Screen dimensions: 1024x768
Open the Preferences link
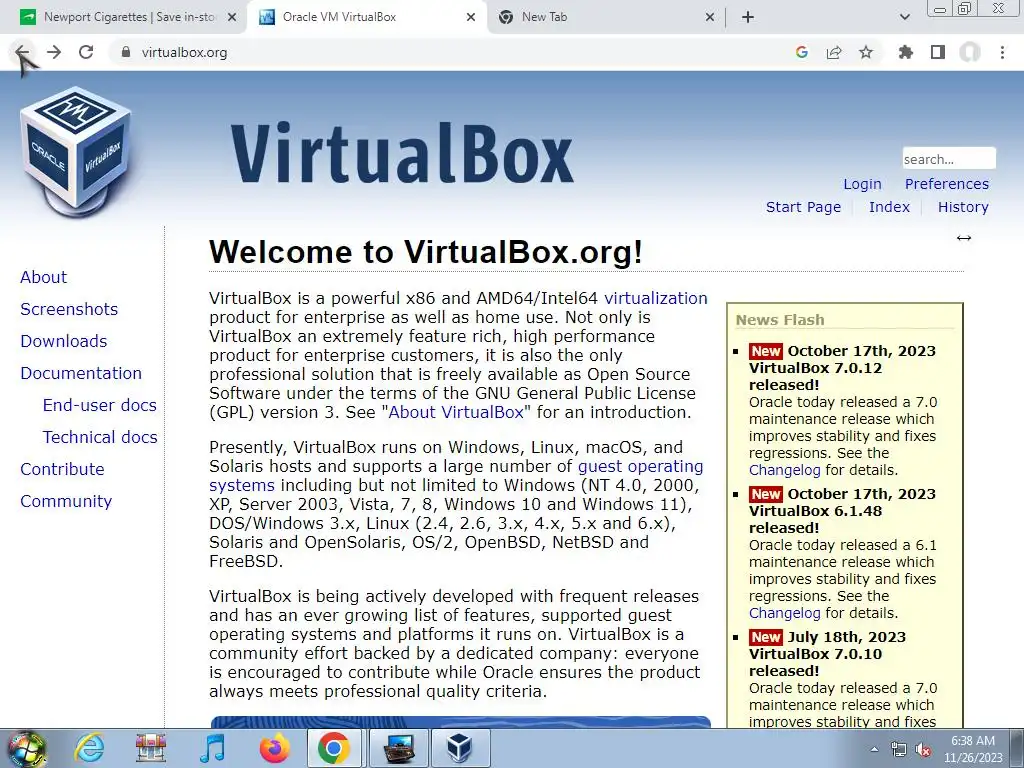click(x=946, y=184)
